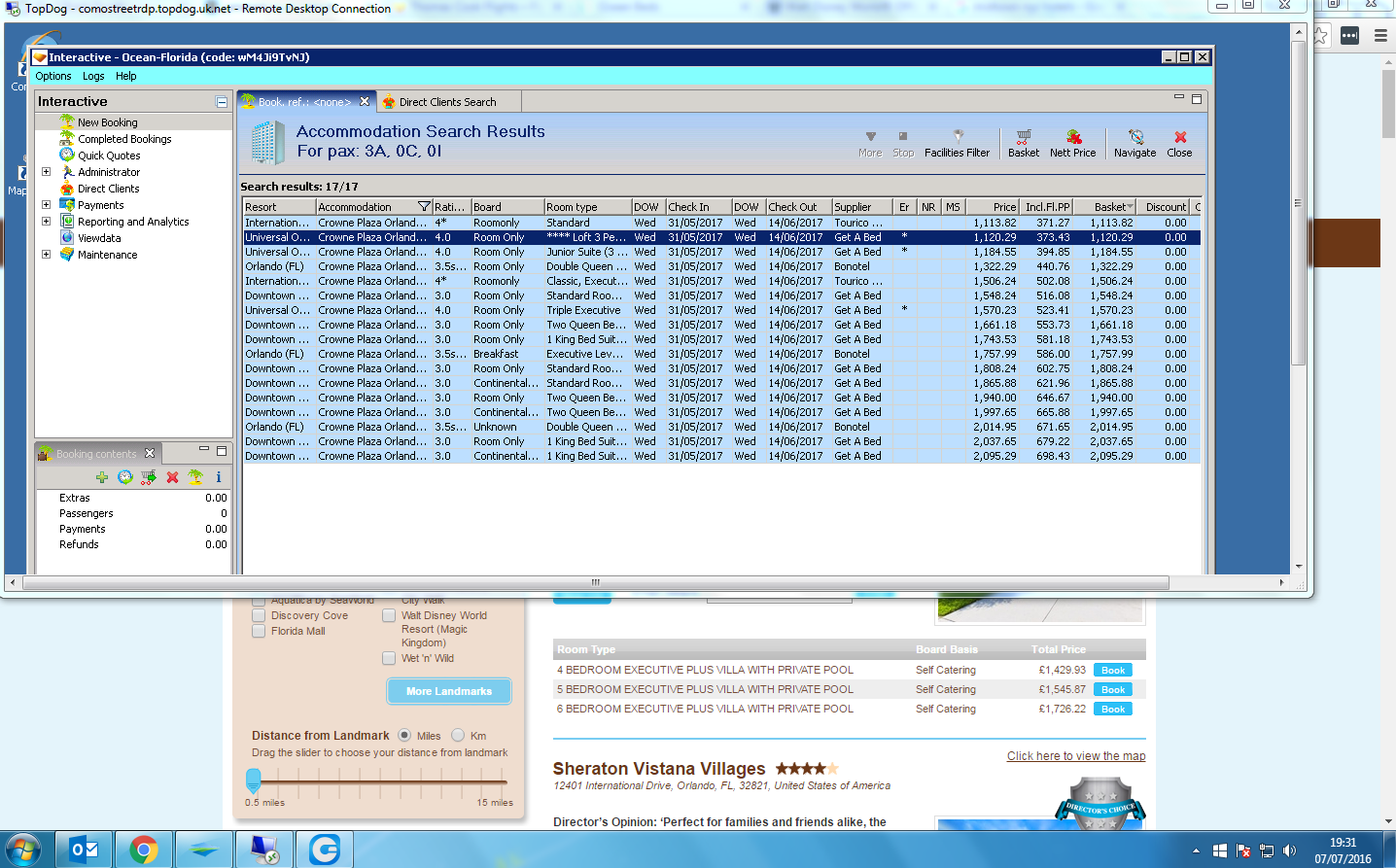The height and width of the screenshot is (868, 1396).
Task: Click the volume speaker in system tray
Action: pos(1289,851)
